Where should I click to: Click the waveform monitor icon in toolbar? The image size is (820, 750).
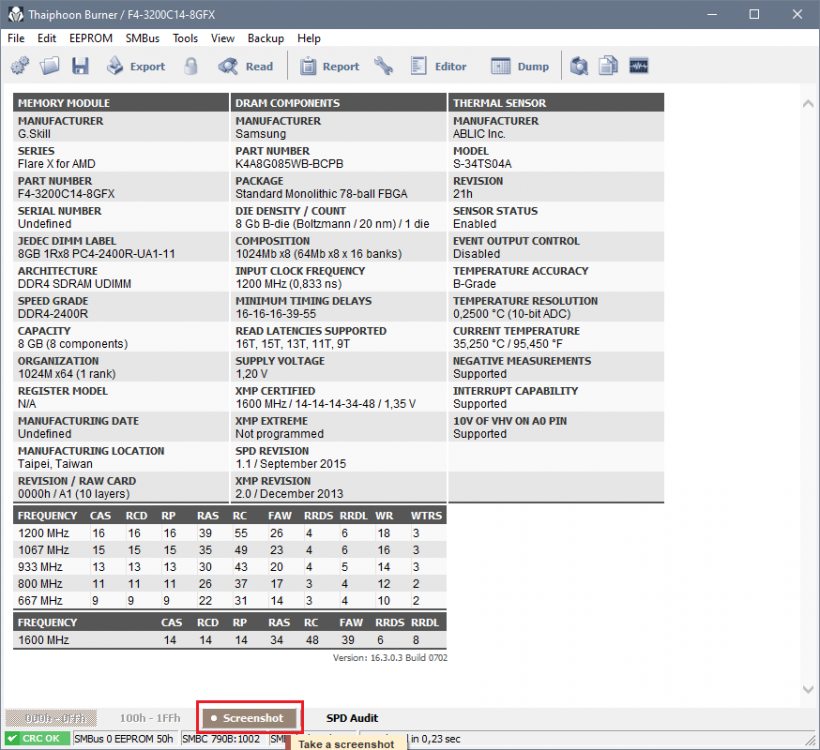(638, 66)
